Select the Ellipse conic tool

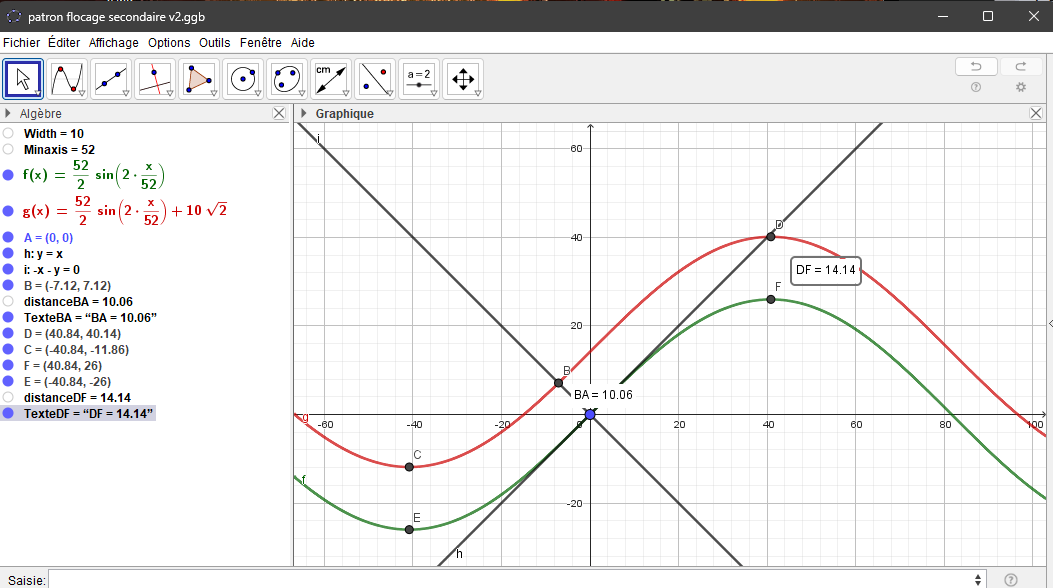pyautogui.click(x=287, y=79)
